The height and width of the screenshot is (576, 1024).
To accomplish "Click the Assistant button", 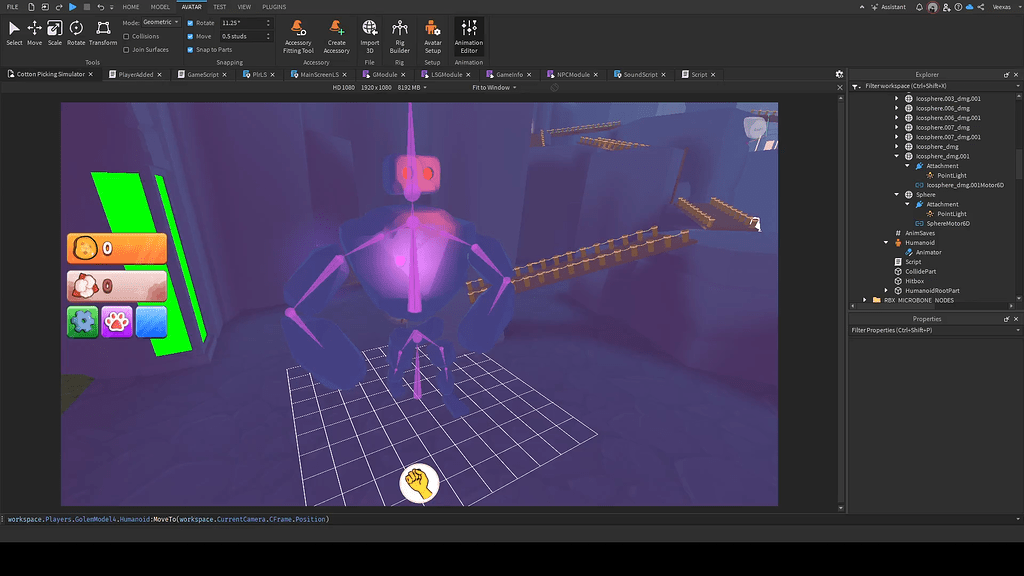I will pyautogui.click(x=889, y=6).
